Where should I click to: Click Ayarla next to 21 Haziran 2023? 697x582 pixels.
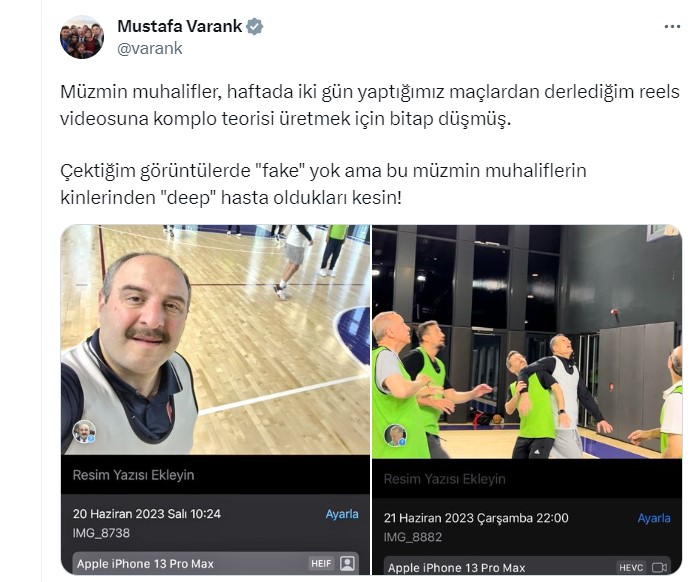[654, 518]
